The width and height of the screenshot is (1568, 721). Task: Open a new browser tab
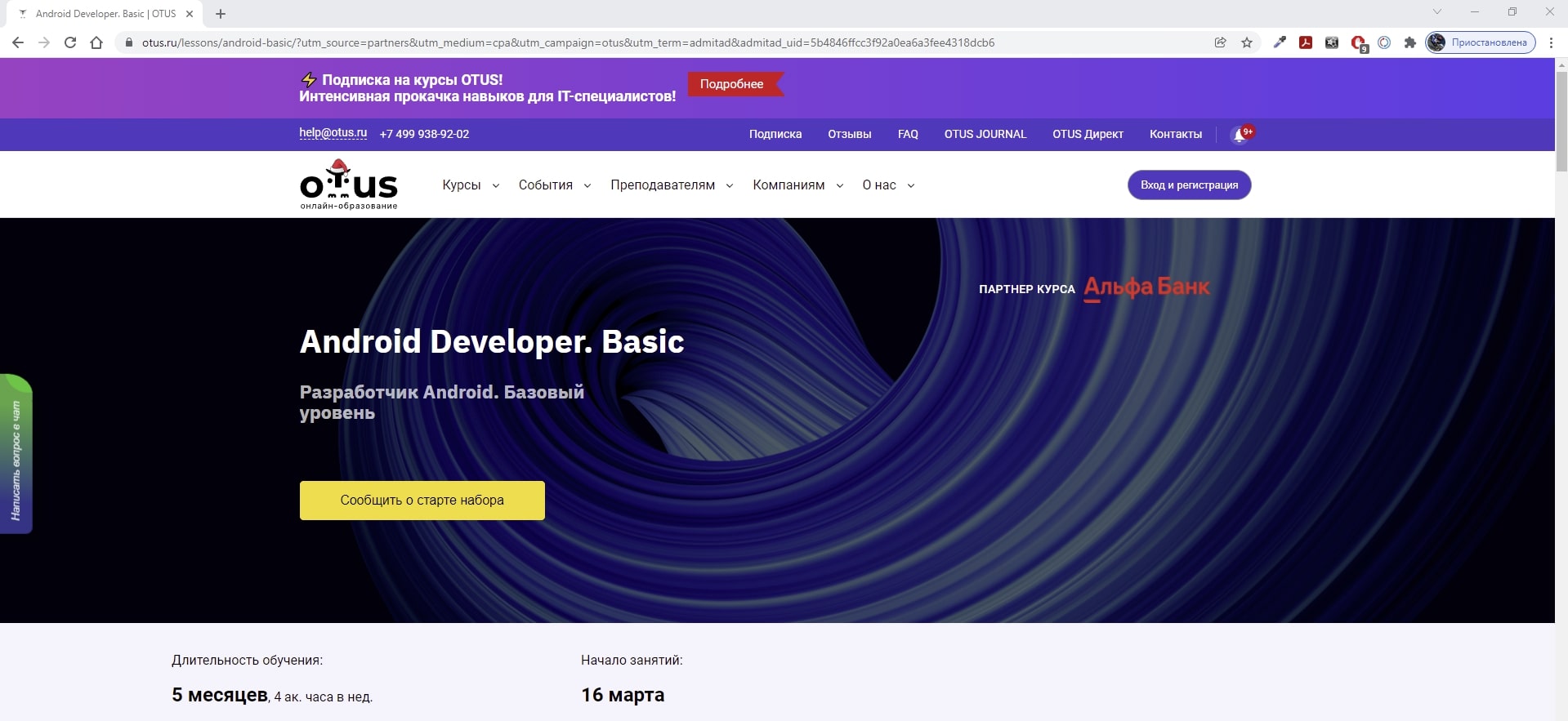pyautogui.click(x=221, y=14)
